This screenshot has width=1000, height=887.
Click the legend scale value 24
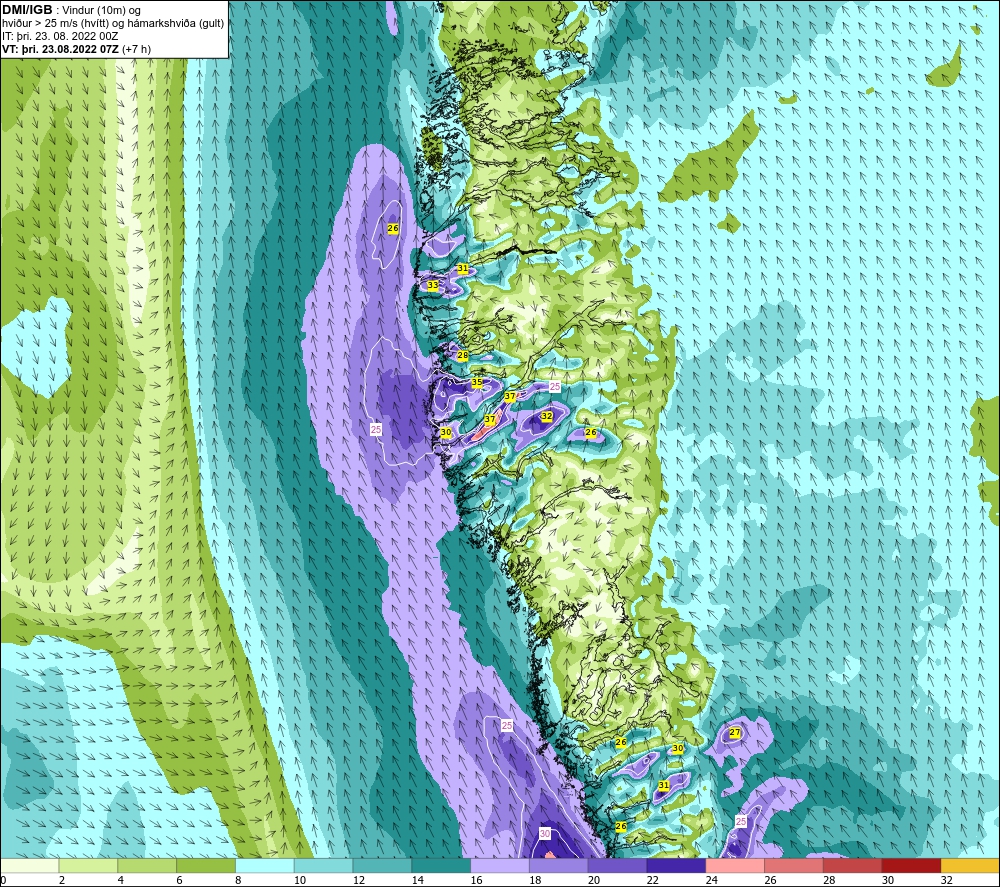click(711, 880)
